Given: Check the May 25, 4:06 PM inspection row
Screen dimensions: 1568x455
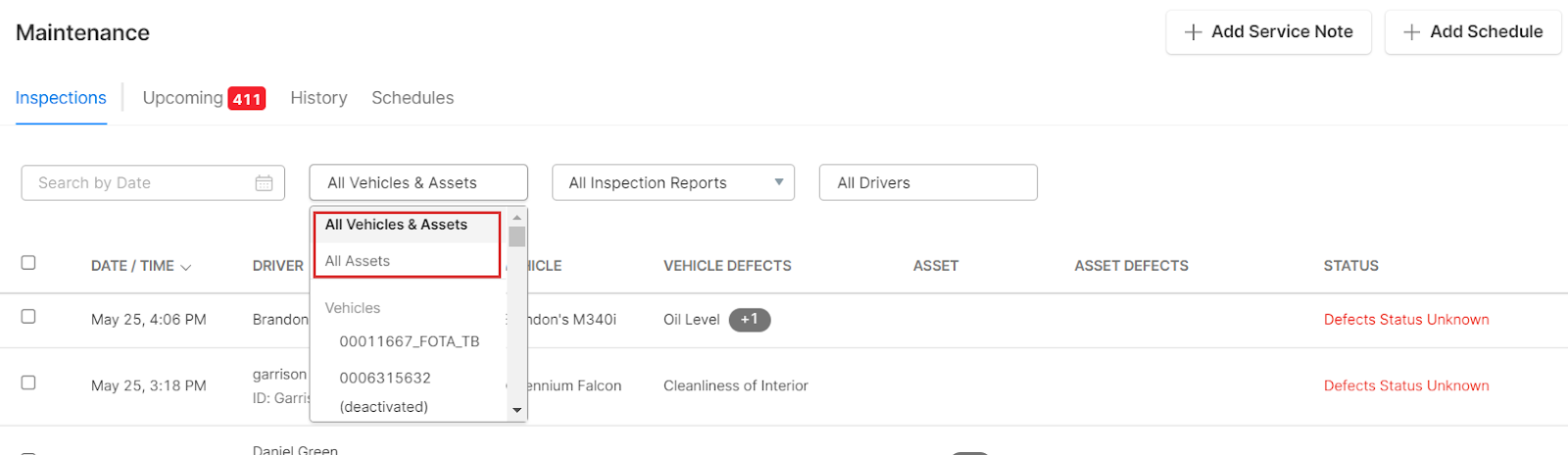Looking at the screenshot, I should pyautogui.click(x=28, y=317).
